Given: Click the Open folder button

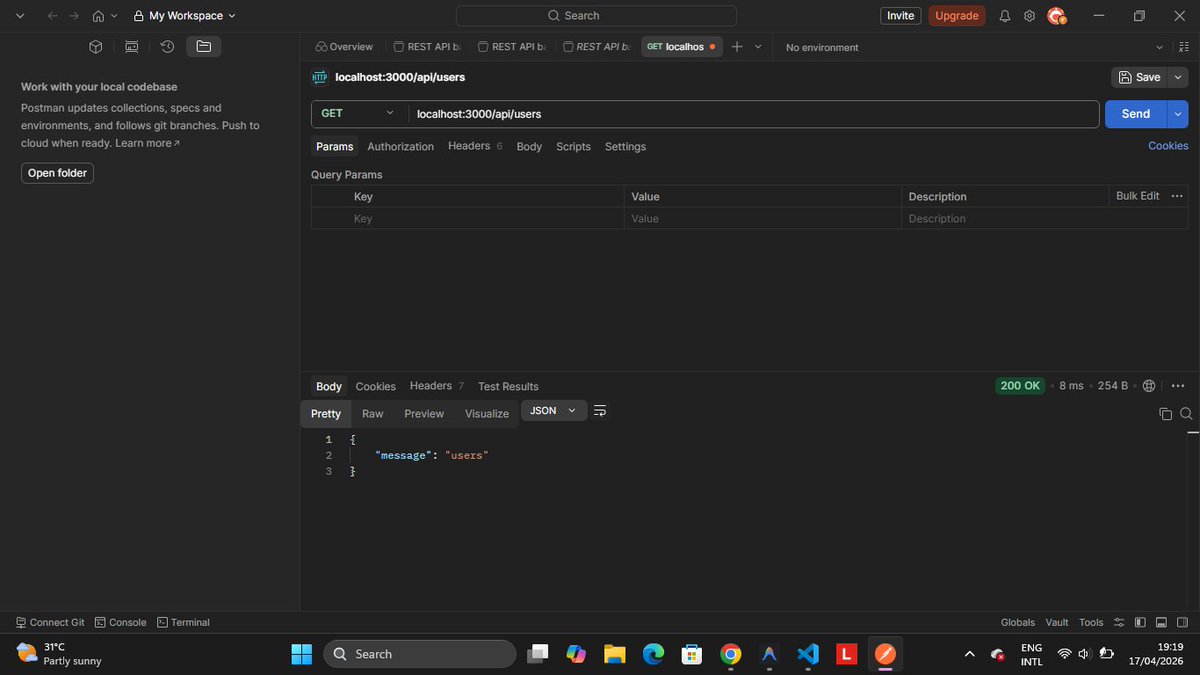Looking at the screenshot, I should pos(57,173).
